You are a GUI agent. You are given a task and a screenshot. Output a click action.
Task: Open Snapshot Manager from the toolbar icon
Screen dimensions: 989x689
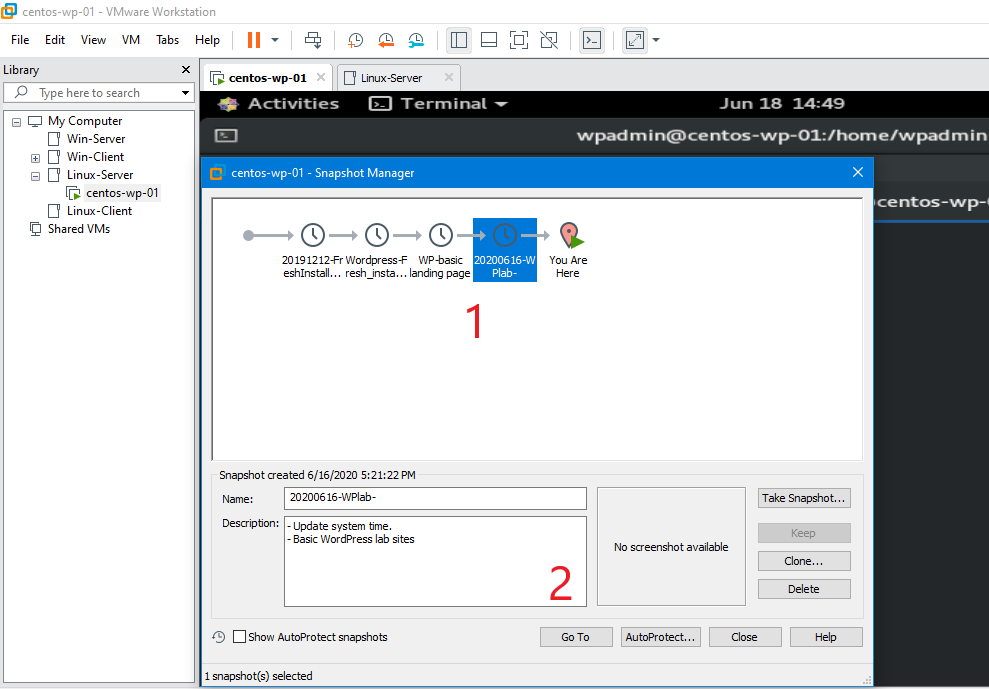(416, 40)
